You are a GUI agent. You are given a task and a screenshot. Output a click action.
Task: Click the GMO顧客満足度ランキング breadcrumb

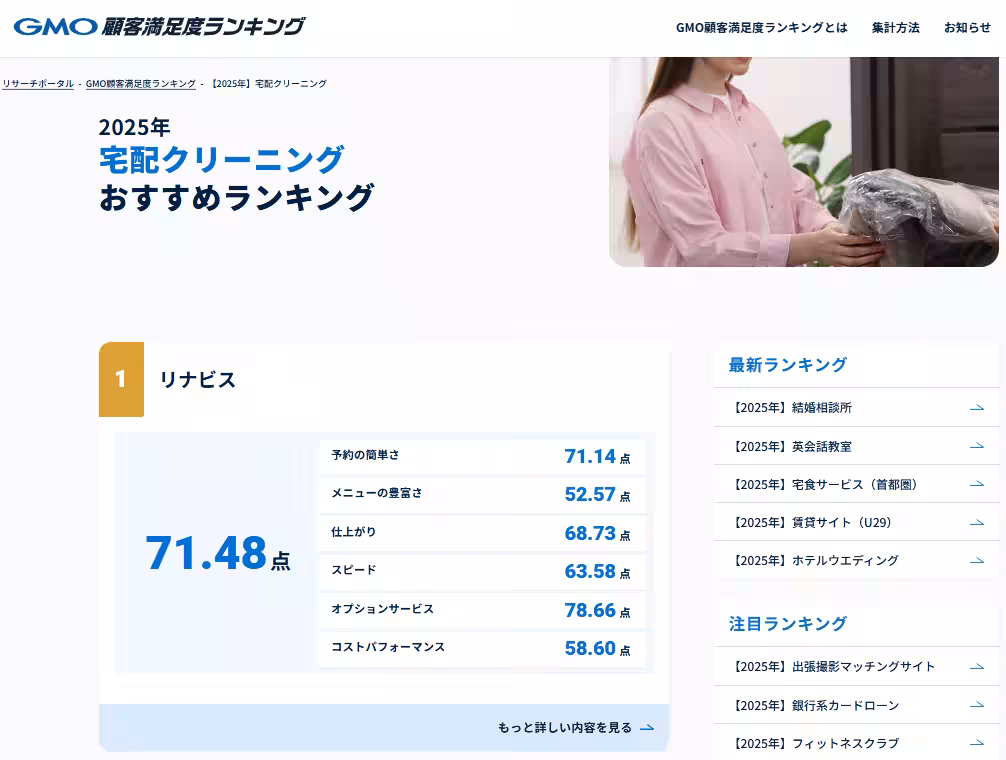[x=140, y=84]
